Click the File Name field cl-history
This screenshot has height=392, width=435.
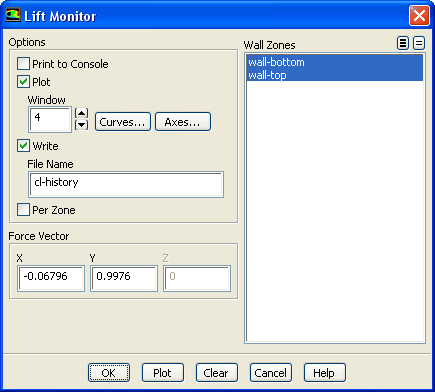(126, 184)
